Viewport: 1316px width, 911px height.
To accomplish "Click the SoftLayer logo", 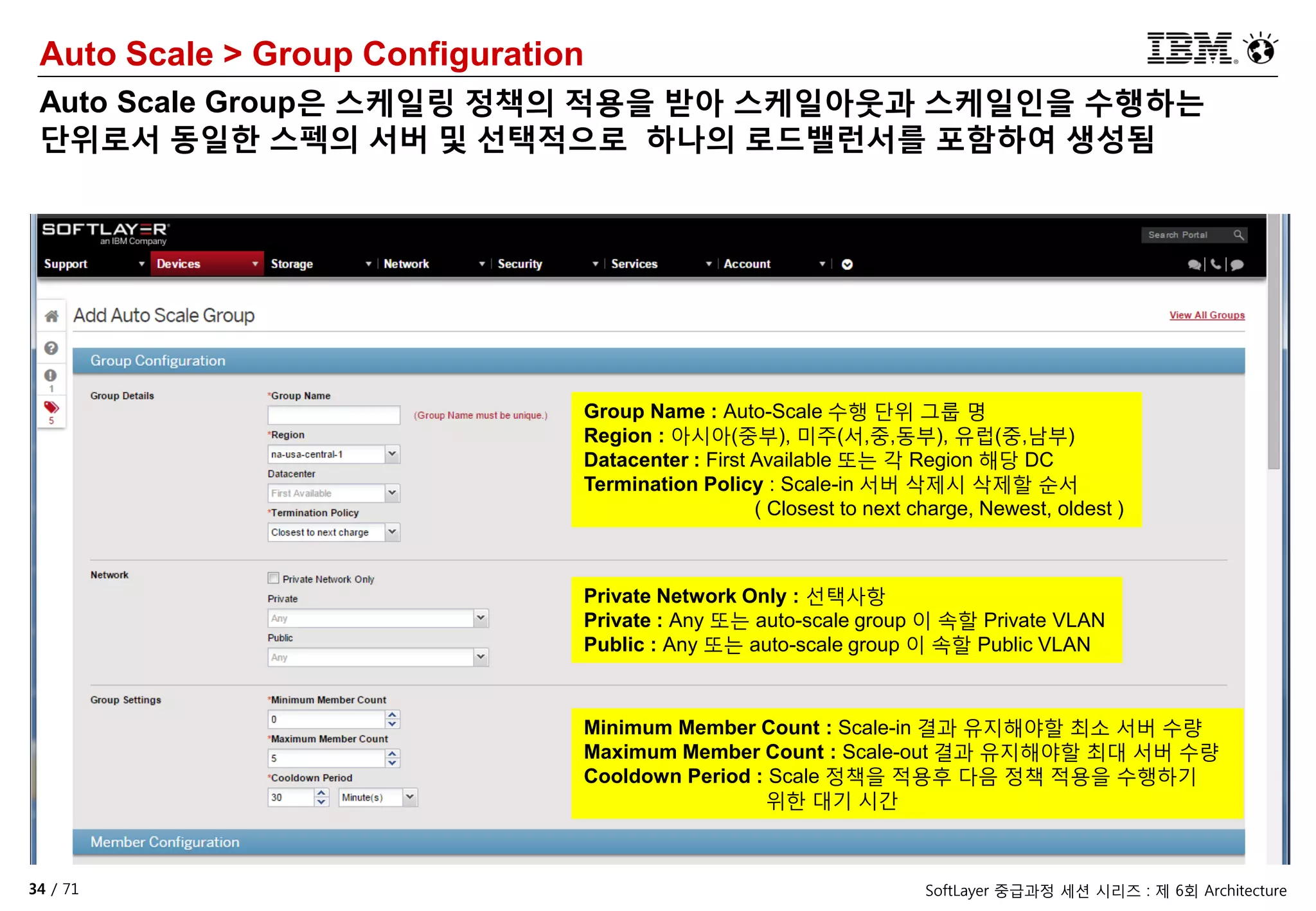I will point(105,233).
